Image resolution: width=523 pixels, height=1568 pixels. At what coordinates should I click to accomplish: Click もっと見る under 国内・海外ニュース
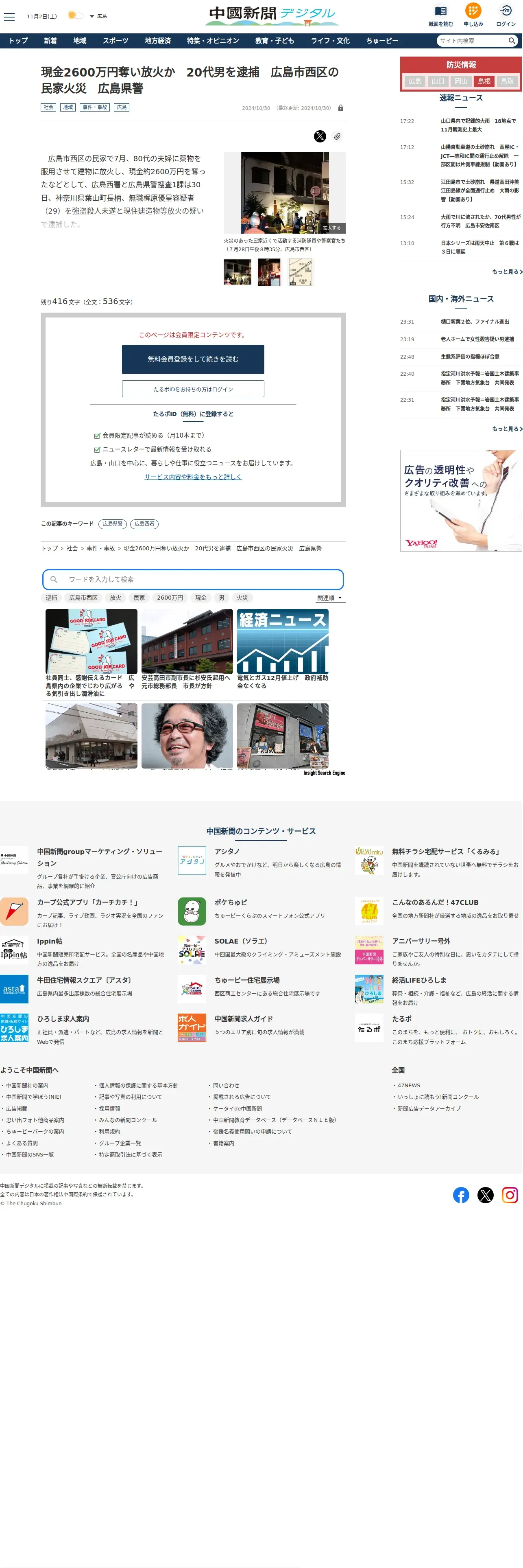pyautogui.click(x=507, y=429)
